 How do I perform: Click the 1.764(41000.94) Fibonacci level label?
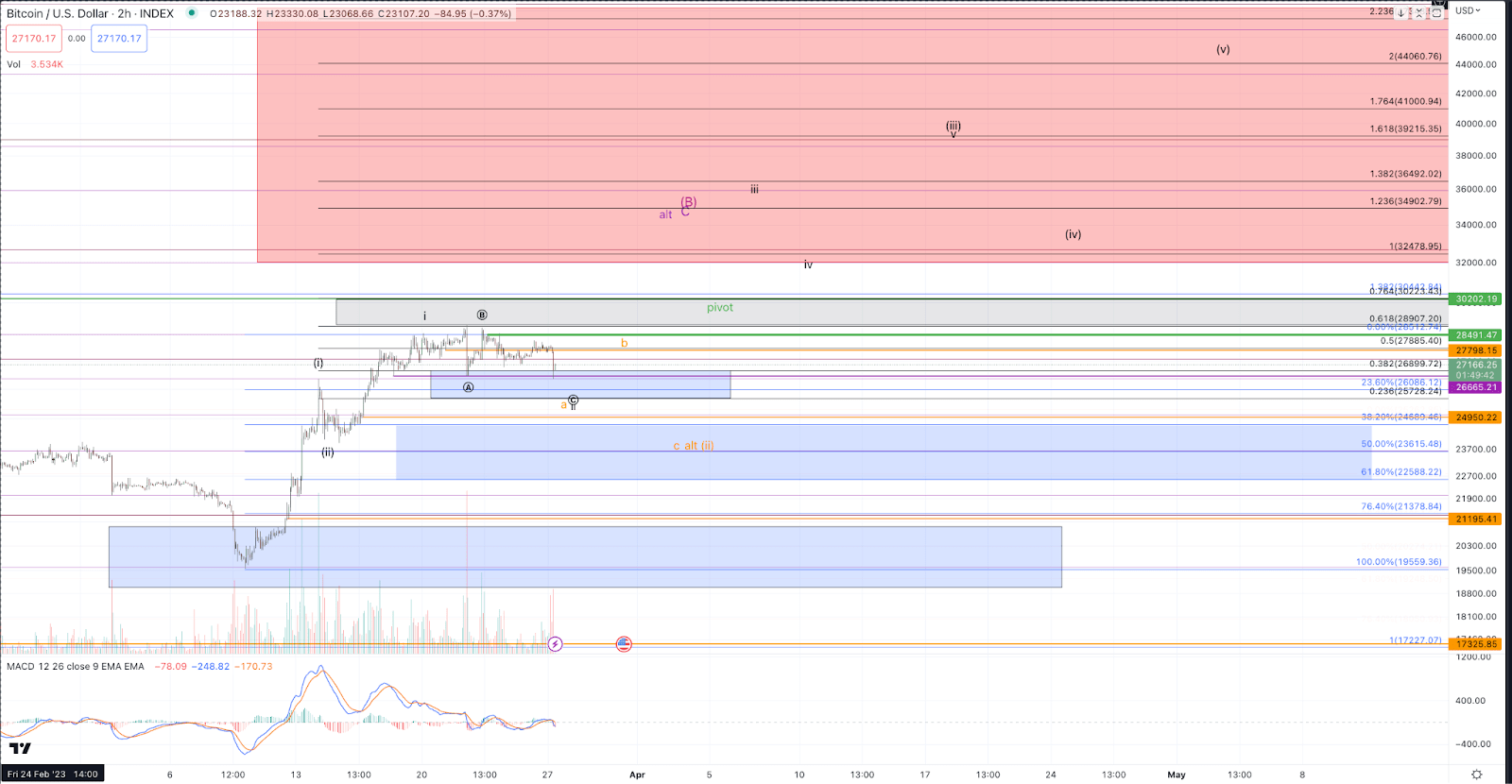coord(1406,102)
